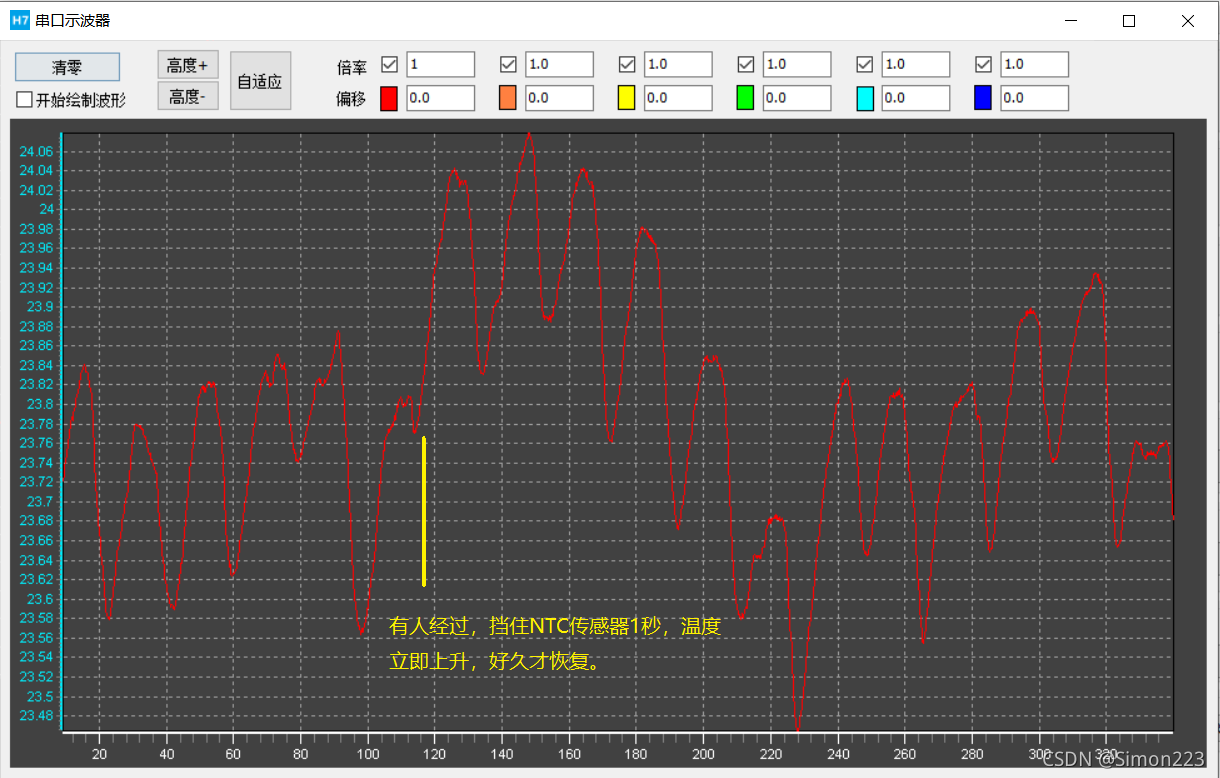
Task: Select the yellow channel color swatch
Action: pos(627,98)
